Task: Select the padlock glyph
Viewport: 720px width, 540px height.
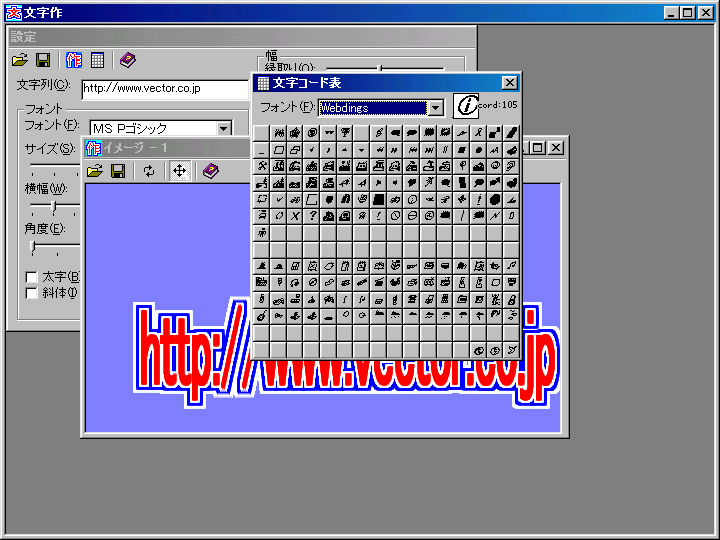Action: 511,300
